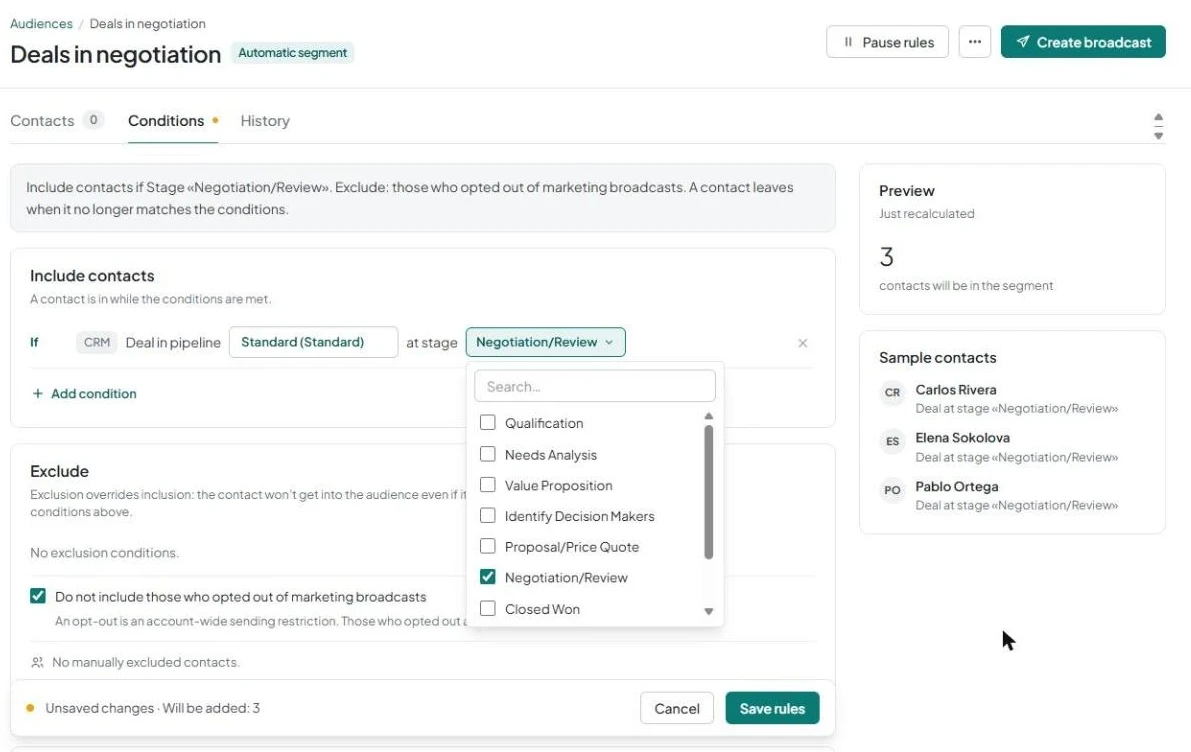This screenshot has width=1191, height=752.
Task: Click the ES avatar for Elena Sokolova
Action: click(892, 441)
